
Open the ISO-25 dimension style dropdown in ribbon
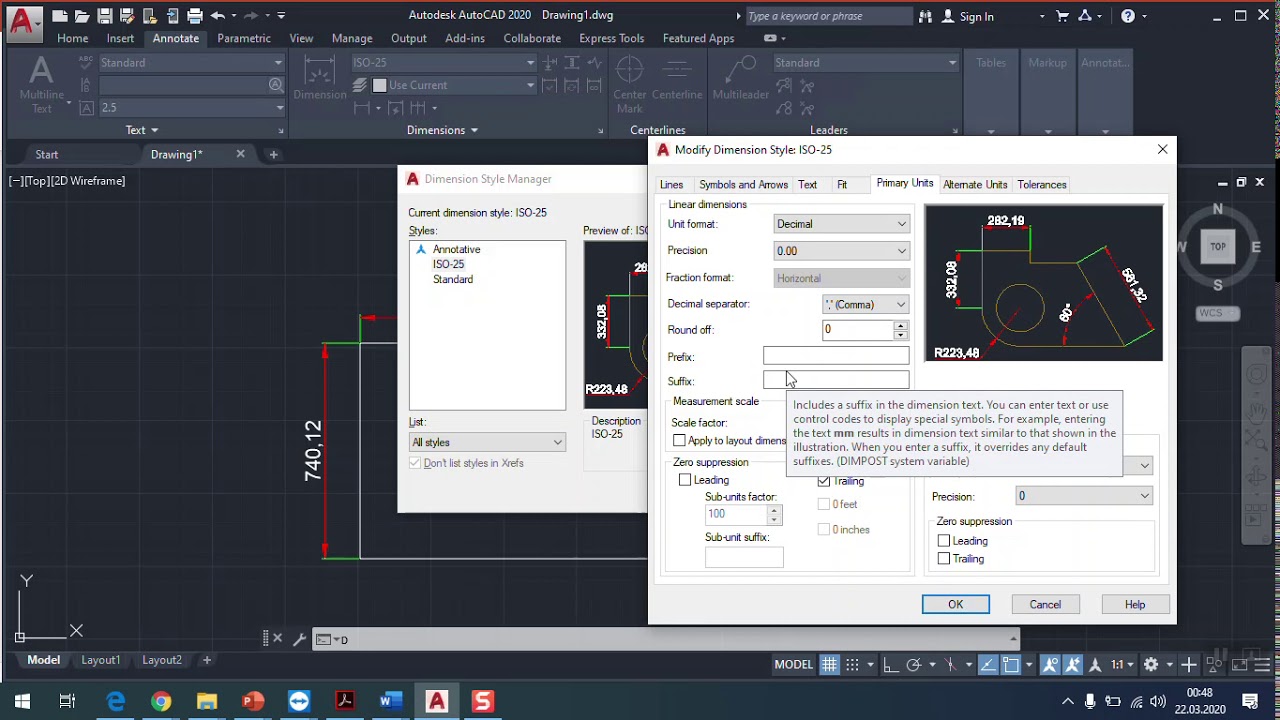click(x=444, y=62)
